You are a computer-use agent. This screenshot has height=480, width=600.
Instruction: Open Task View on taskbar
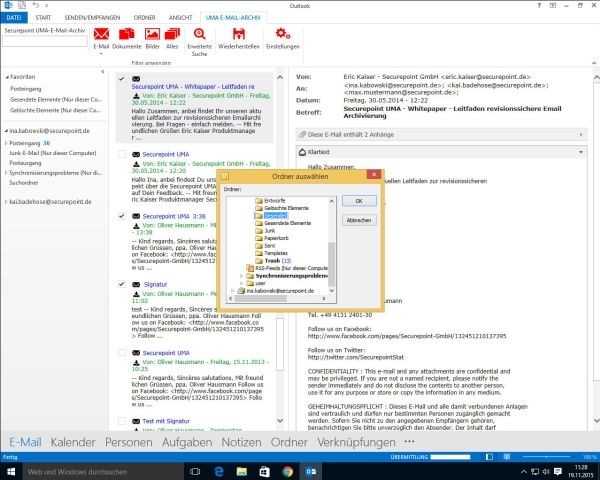pos(195,472)
